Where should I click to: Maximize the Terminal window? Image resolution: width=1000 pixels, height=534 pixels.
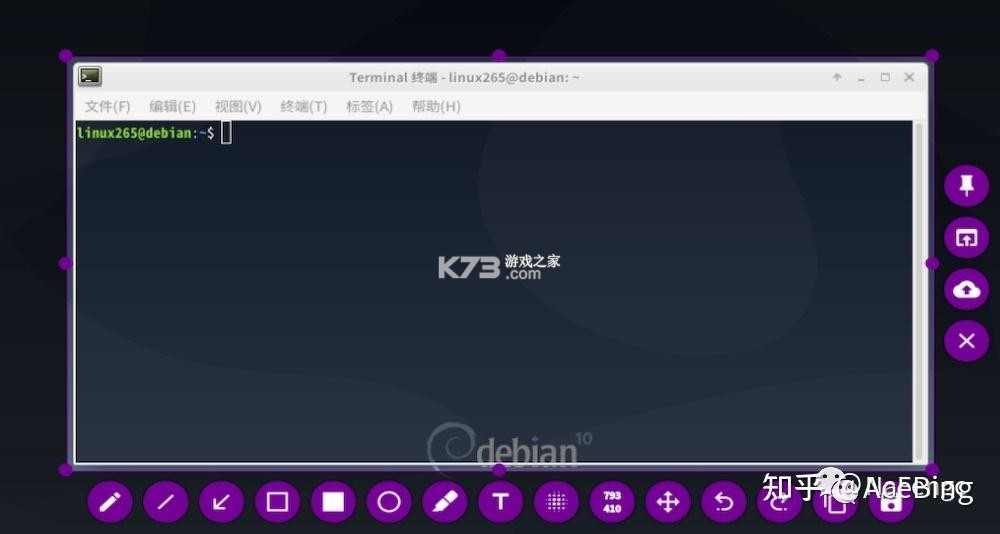click(885, 77)
